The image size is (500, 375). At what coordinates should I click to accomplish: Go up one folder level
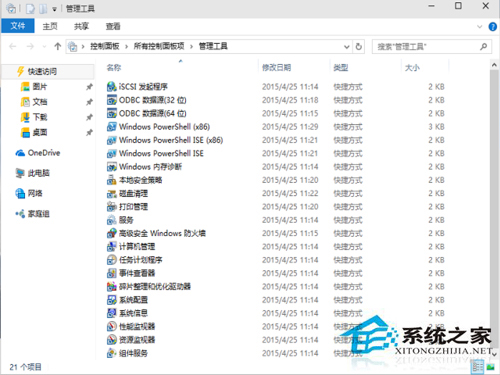pyautogui.click(x=58, y=46)
